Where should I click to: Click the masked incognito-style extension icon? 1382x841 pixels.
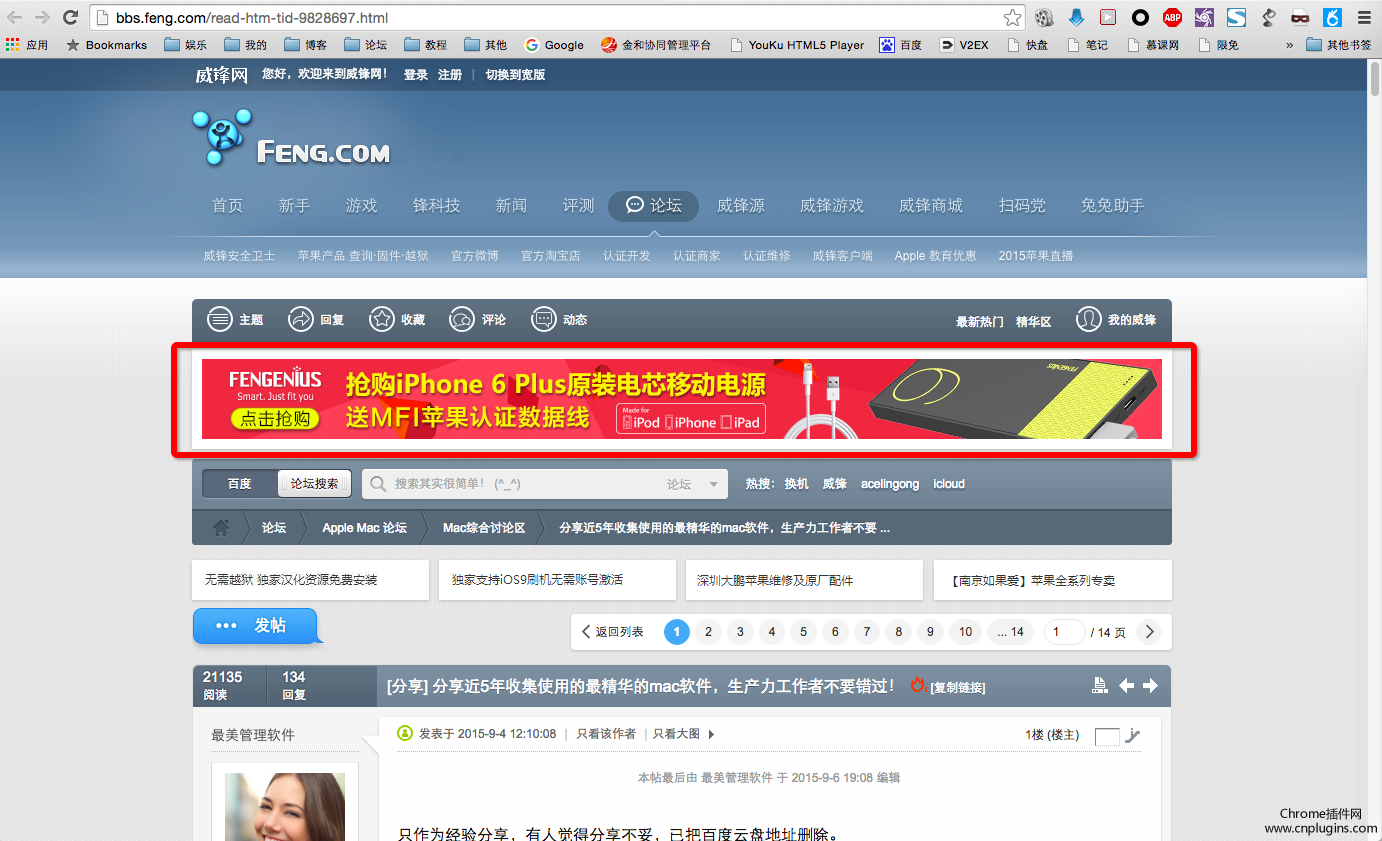[1300, 17]
